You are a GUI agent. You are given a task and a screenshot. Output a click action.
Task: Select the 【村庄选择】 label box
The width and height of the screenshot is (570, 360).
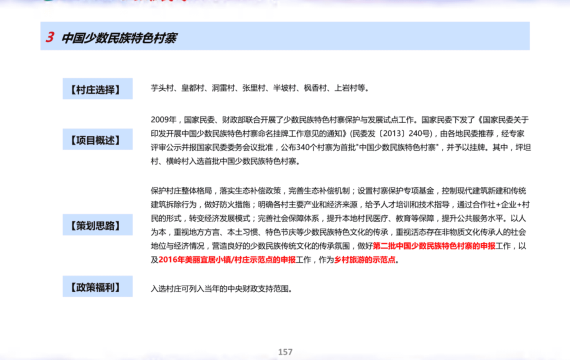[97, 89]
